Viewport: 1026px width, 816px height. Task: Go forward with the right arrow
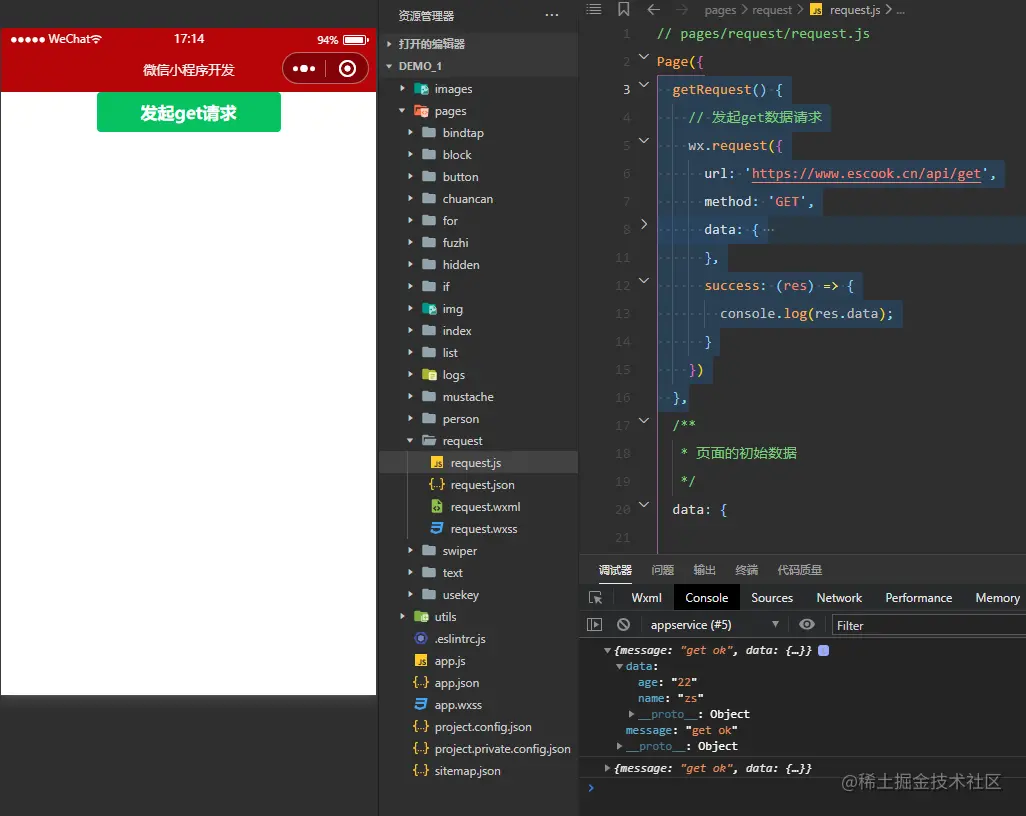(682, 9)
